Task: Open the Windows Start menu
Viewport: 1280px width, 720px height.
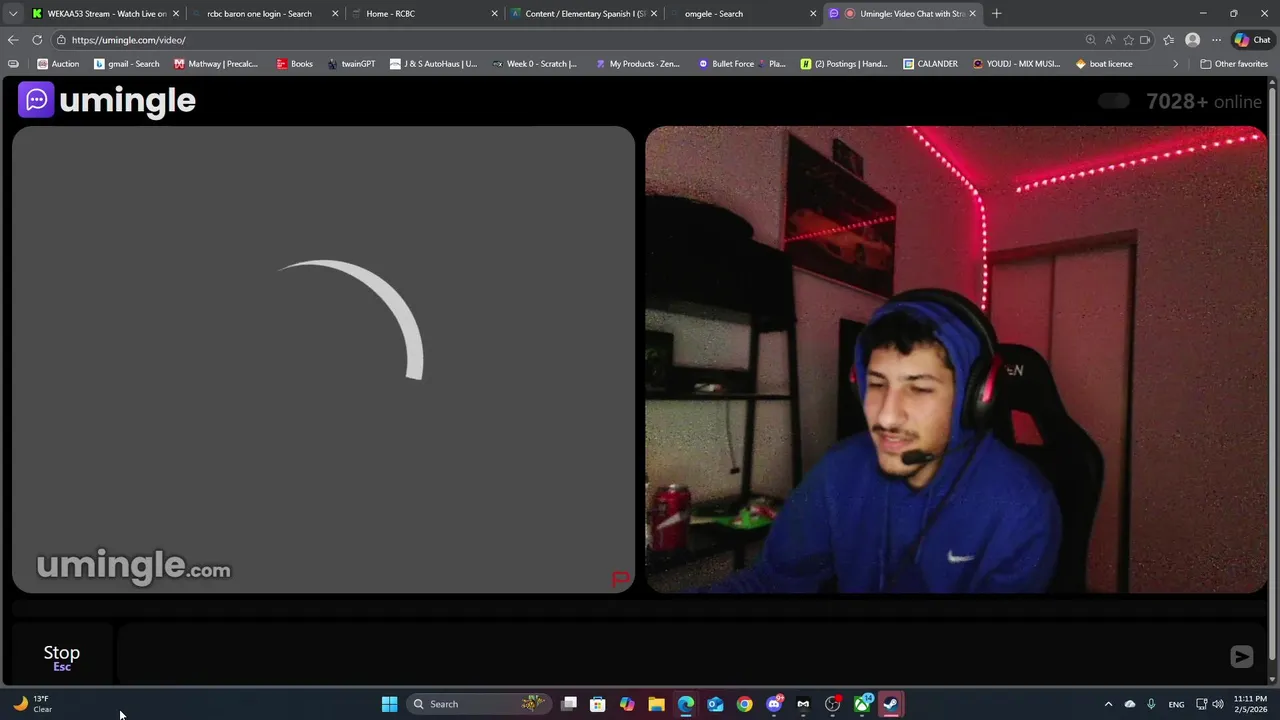Action: 389,704
